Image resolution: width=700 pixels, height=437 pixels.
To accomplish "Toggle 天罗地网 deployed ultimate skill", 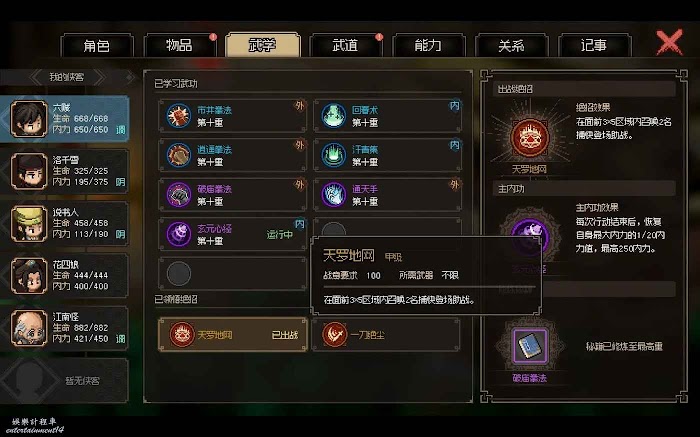I will 233,334.
